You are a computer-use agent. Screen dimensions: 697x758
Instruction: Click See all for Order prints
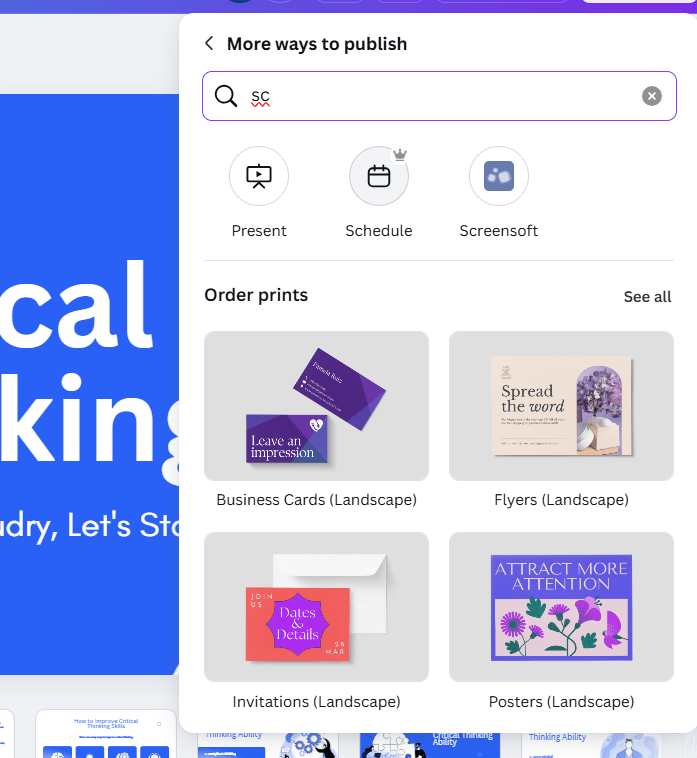coord(647,296)
